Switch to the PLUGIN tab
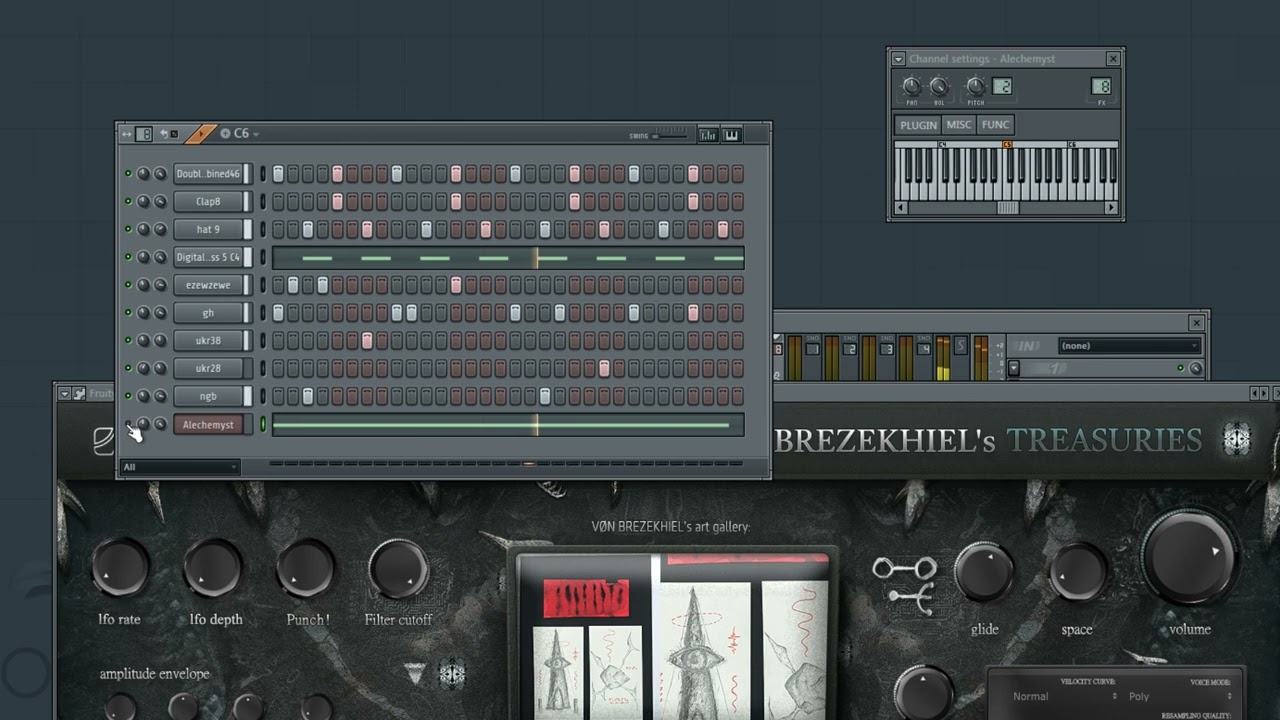Viewport: 1280px width, 720px height. [x=918, y=125]
